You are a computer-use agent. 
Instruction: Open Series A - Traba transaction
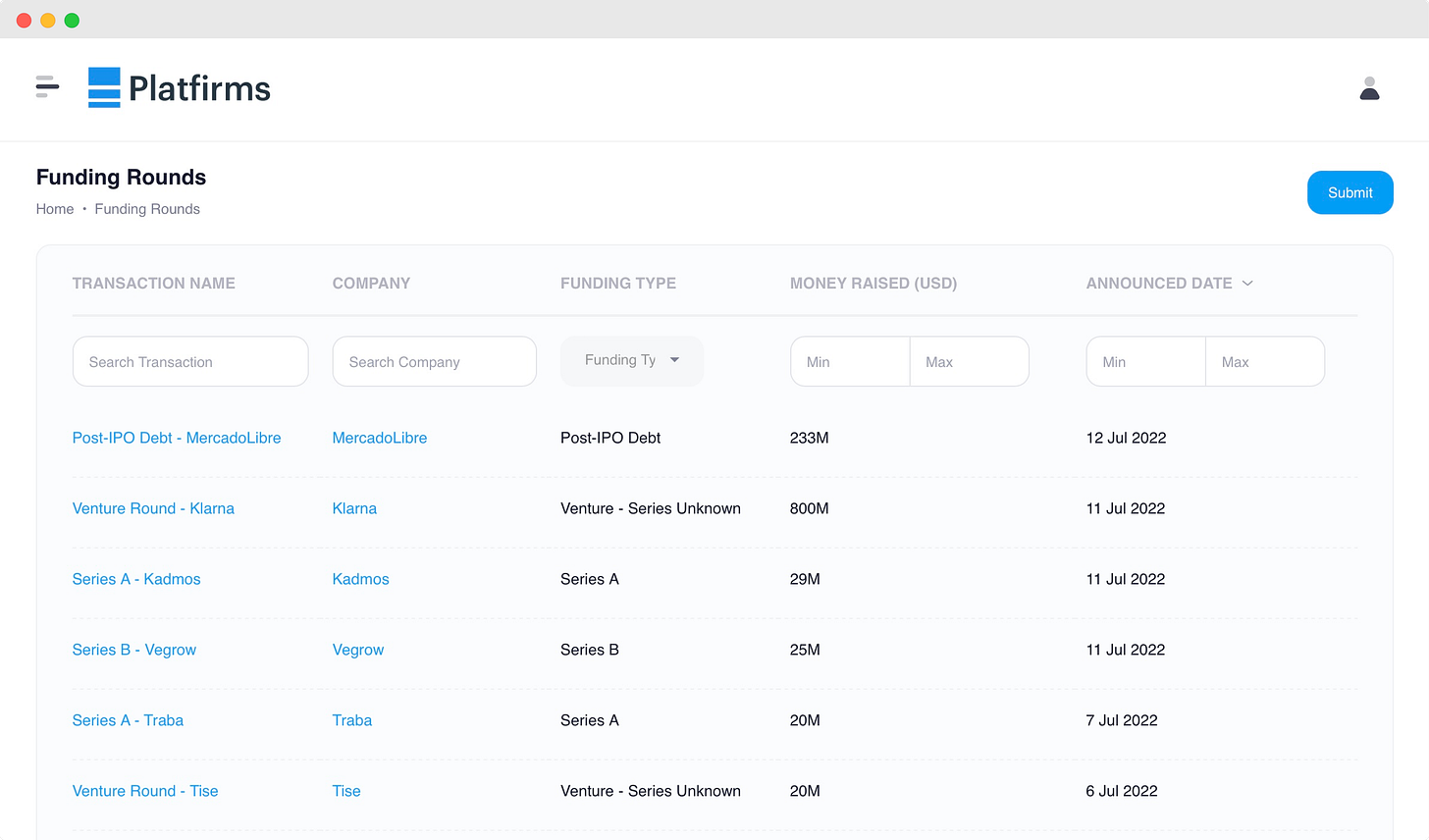(x=128, y=720)
